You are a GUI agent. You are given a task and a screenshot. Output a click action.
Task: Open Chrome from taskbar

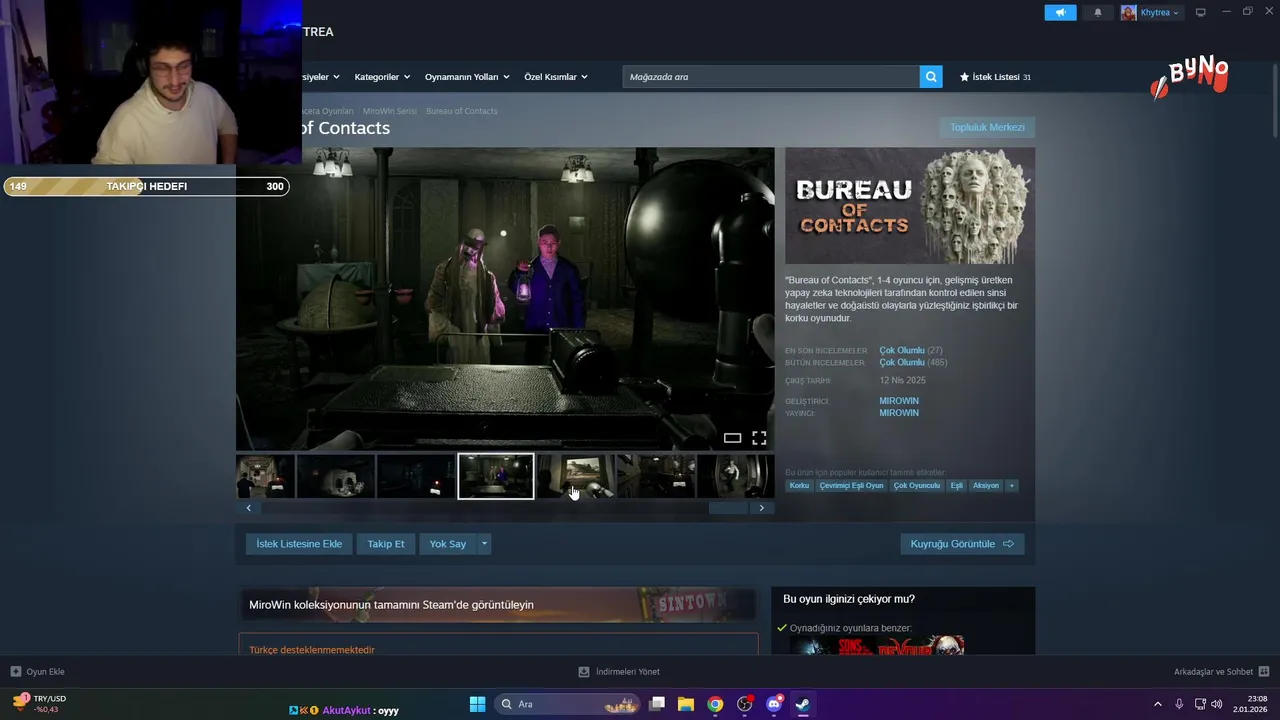pos(715,704)
